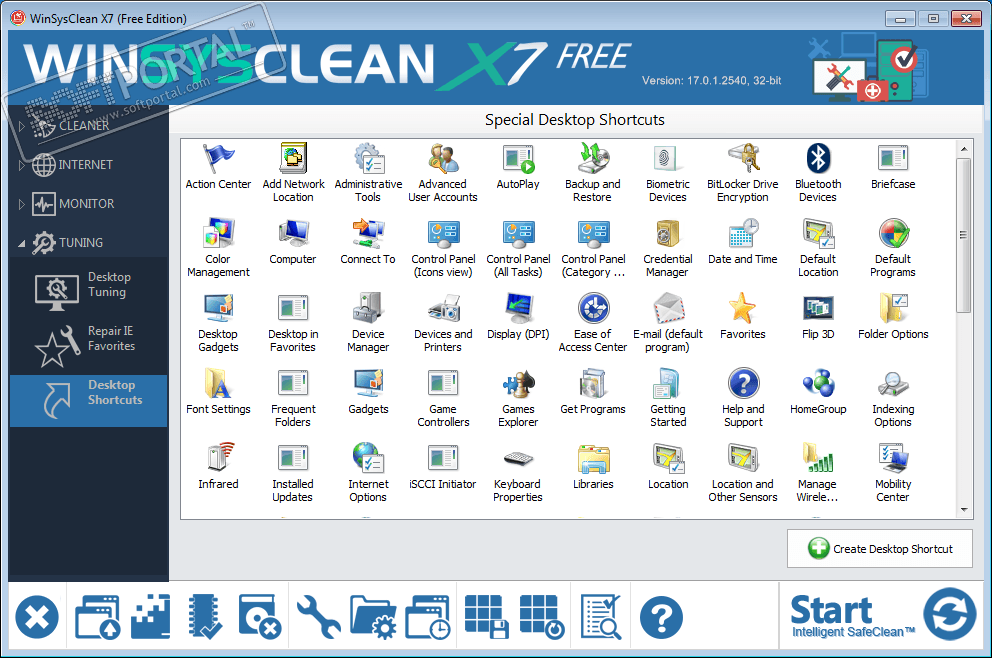The image size is (992, 658).
Task: Pick the Folder Options shortcut
Action: tap(893, 316)
